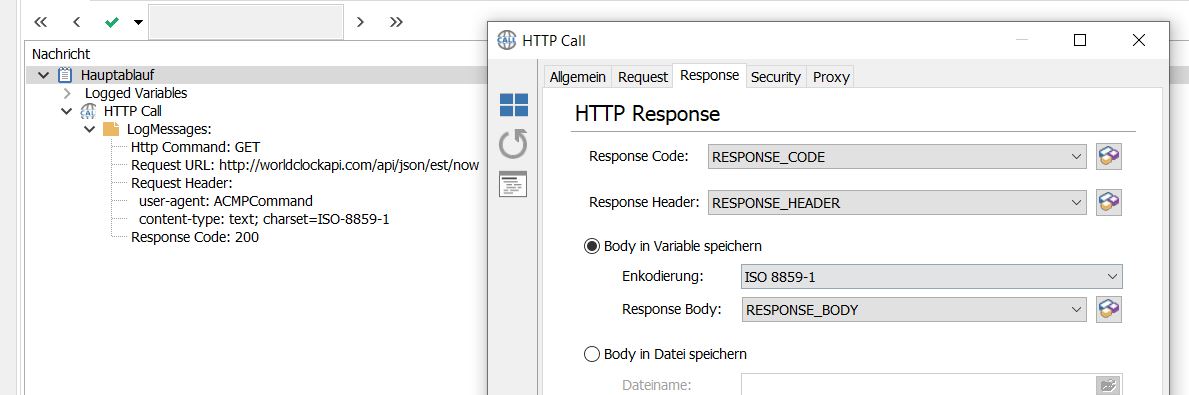Image resolution: width=1189 pixels, height=395 pixels.
Task: Open variable picker beside Response Code
Action: 1109,157
